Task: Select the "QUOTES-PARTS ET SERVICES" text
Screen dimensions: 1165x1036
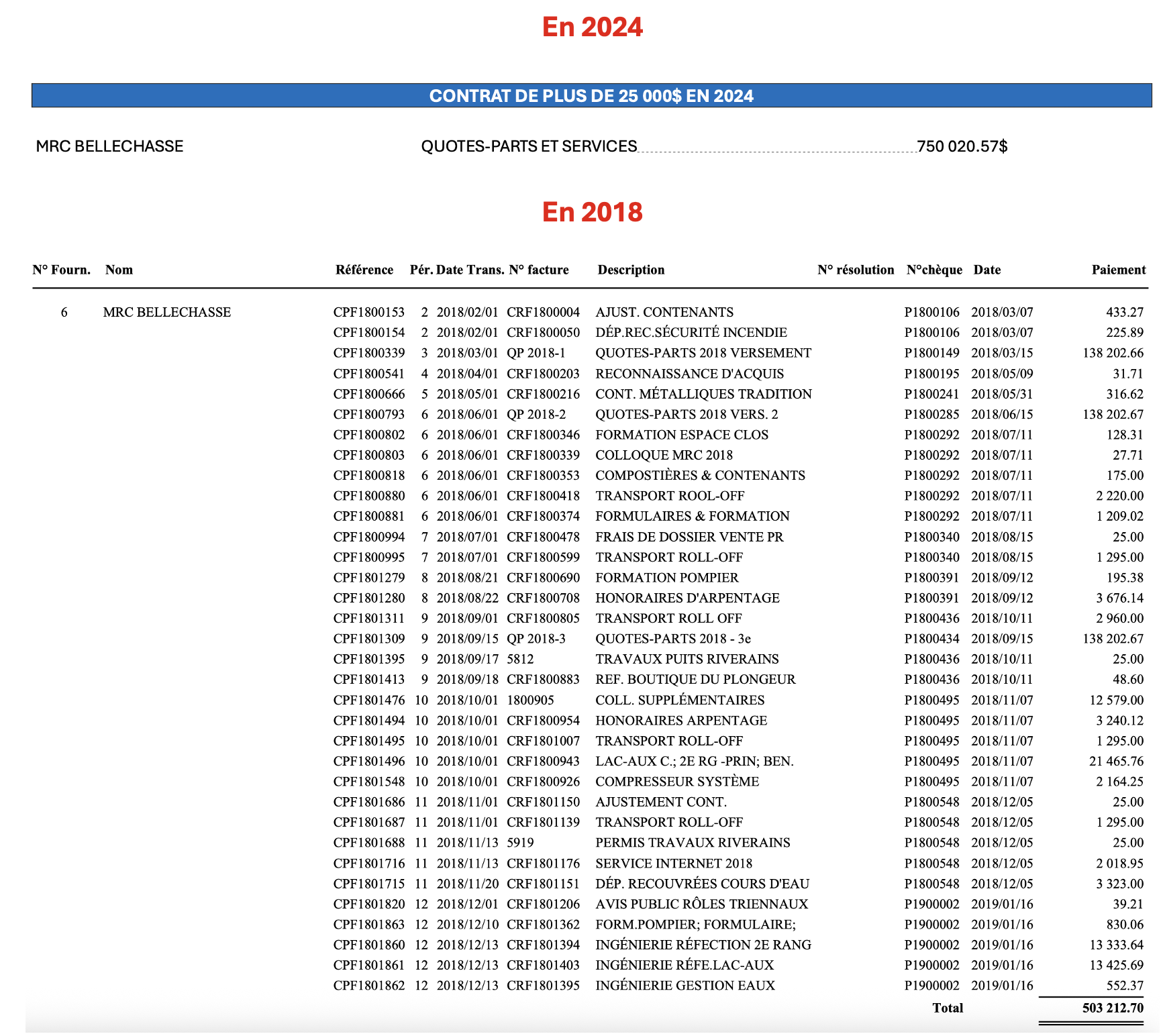Action: pos(529,146)
